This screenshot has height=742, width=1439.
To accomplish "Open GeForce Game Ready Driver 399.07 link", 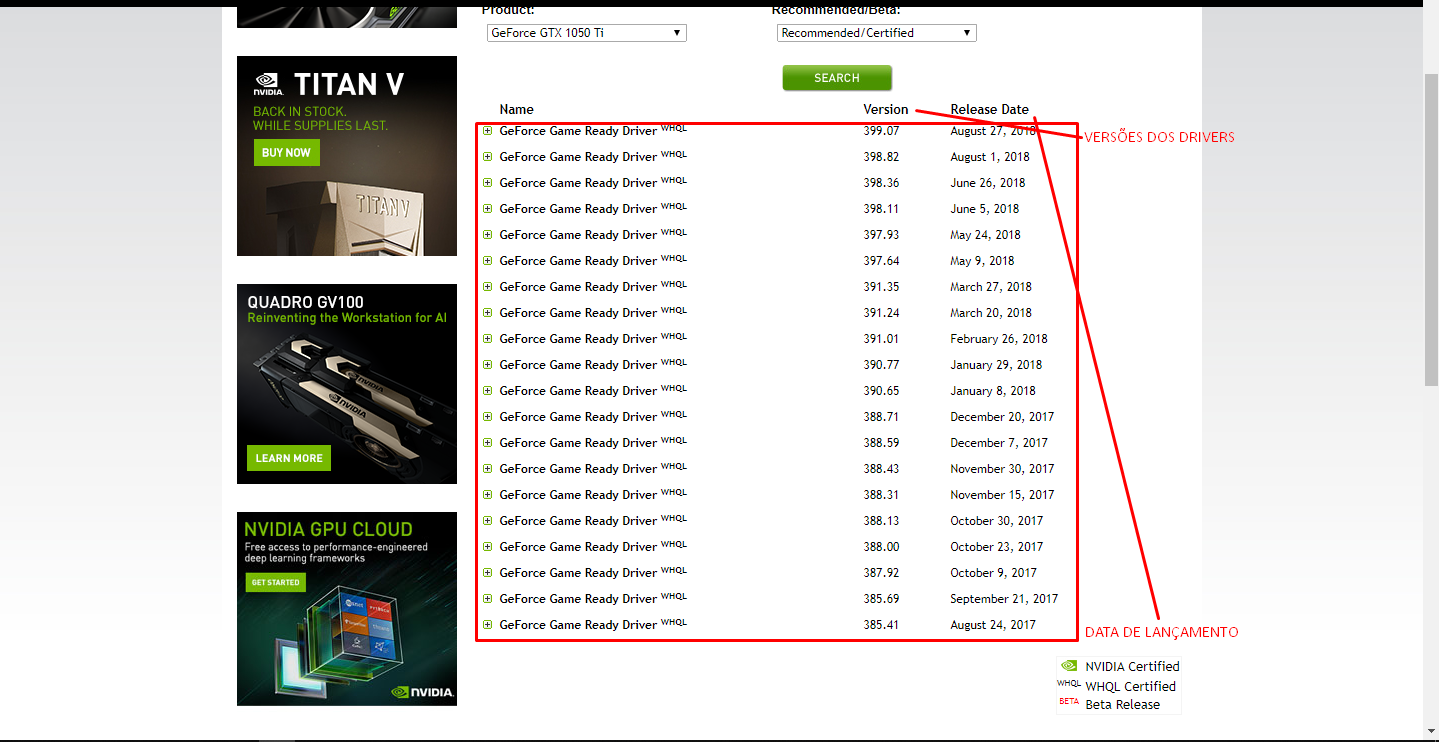I will coord(578,130).
